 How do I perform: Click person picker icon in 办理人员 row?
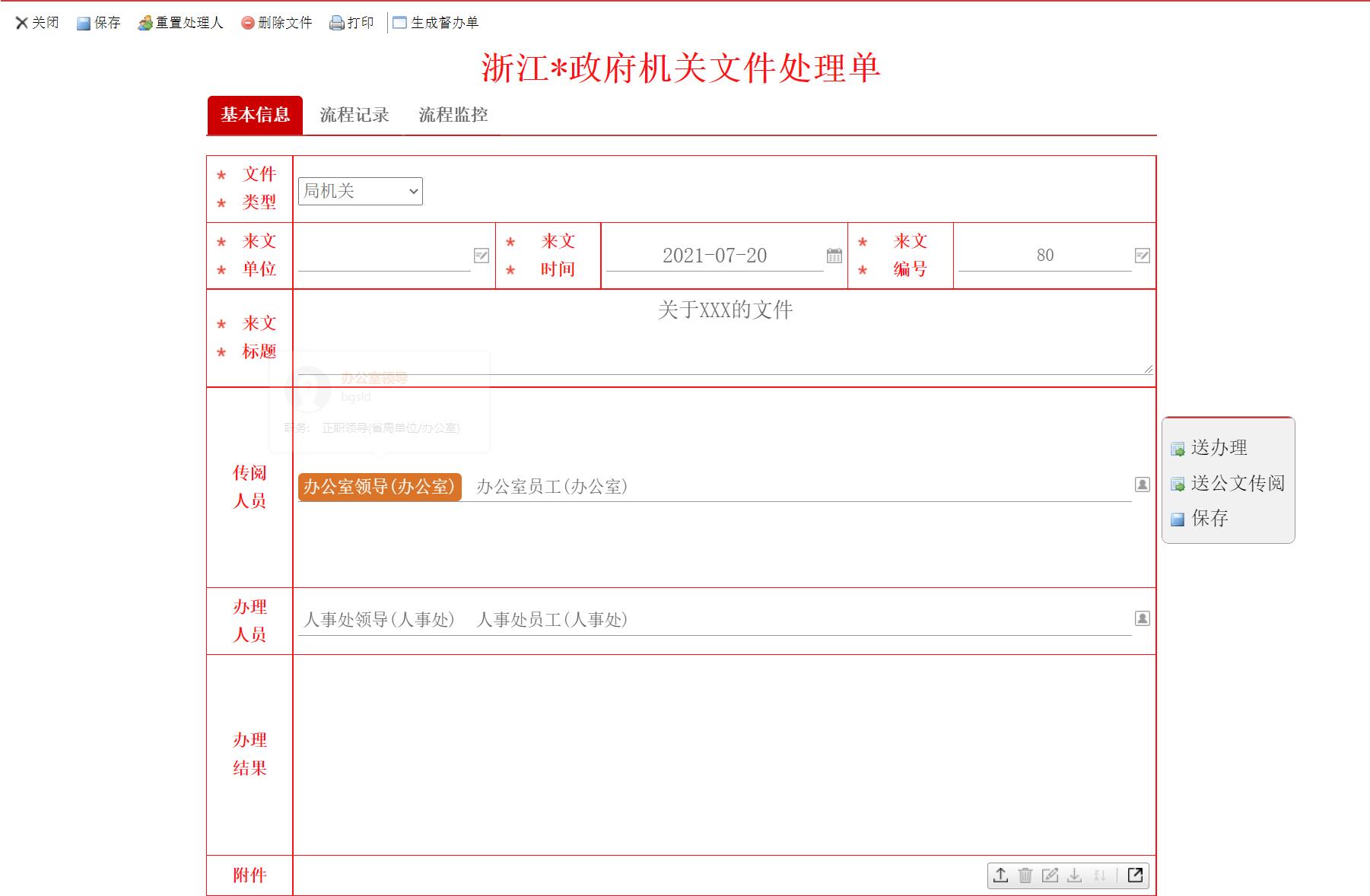pyautogui.click(x=1142, y=618)
